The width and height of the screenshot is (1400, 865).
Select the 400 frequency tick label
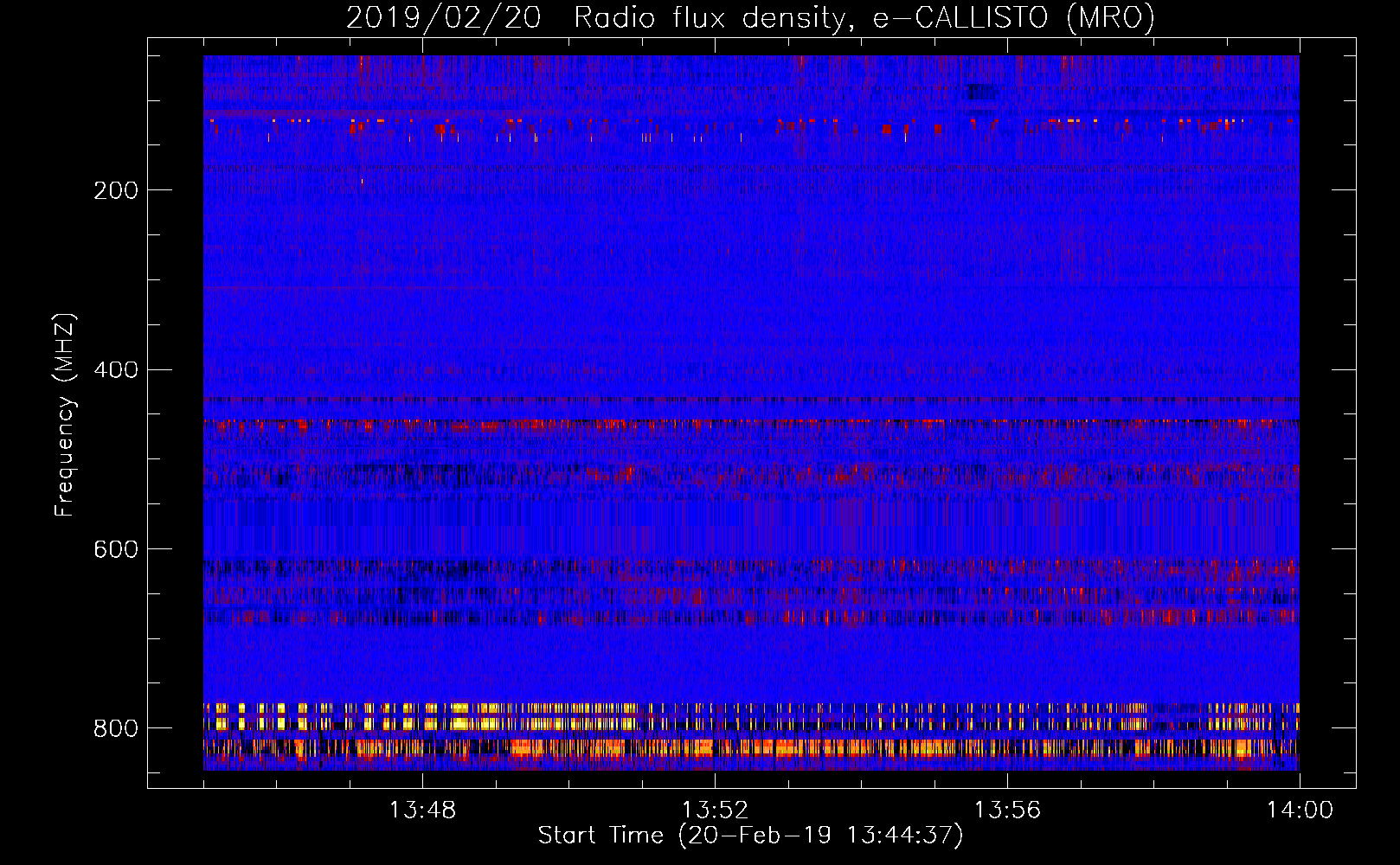tap(116, 370)
